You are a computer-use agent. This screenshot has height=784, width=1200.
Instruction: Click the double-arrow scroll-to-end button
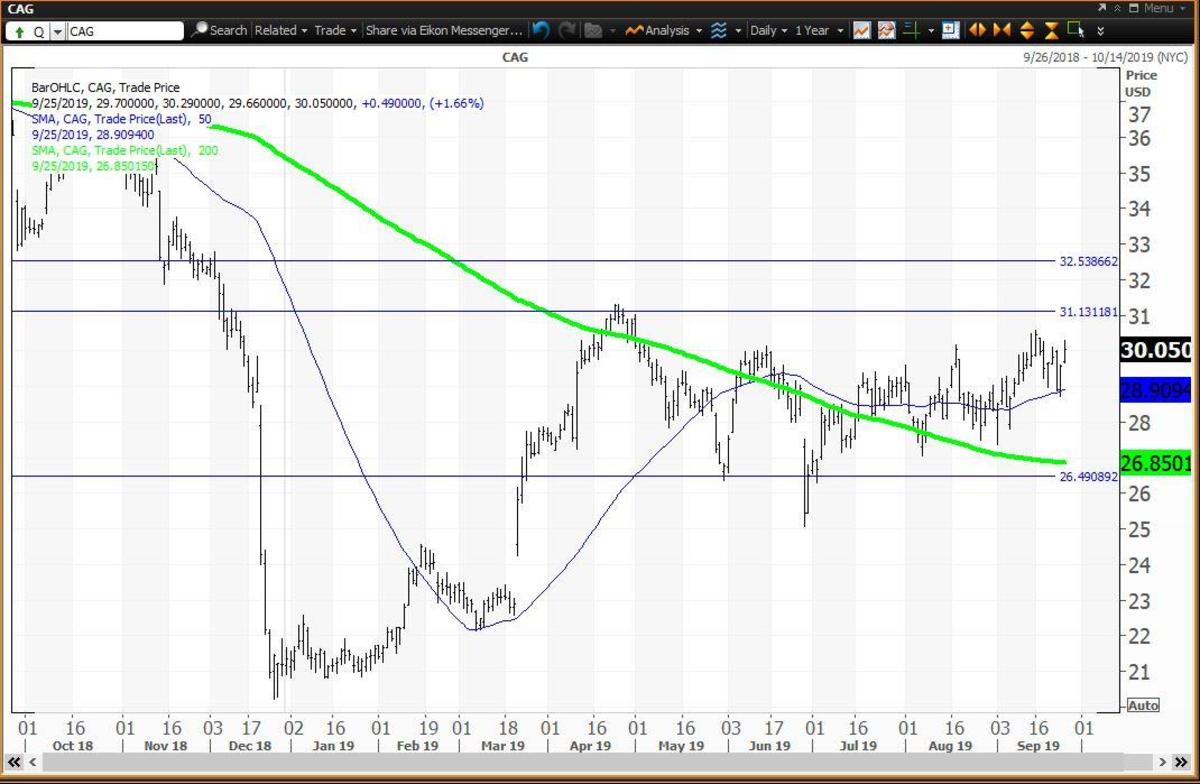1100,30
